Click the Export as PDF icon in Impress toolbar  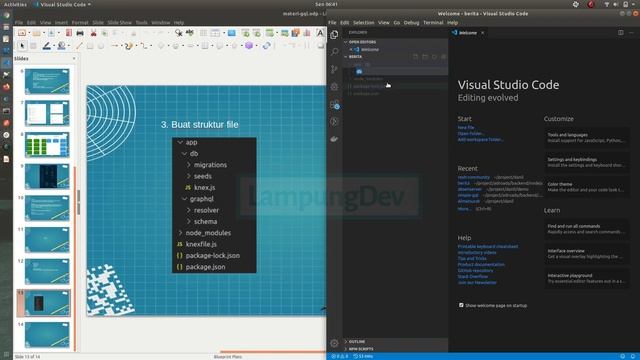[69, 33]
